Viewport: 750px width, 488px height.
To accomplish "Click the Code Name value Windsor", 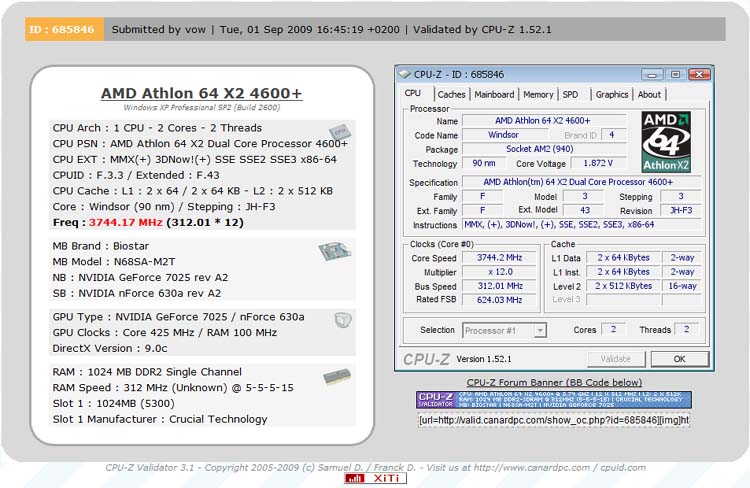I will [x=503, y=135].
